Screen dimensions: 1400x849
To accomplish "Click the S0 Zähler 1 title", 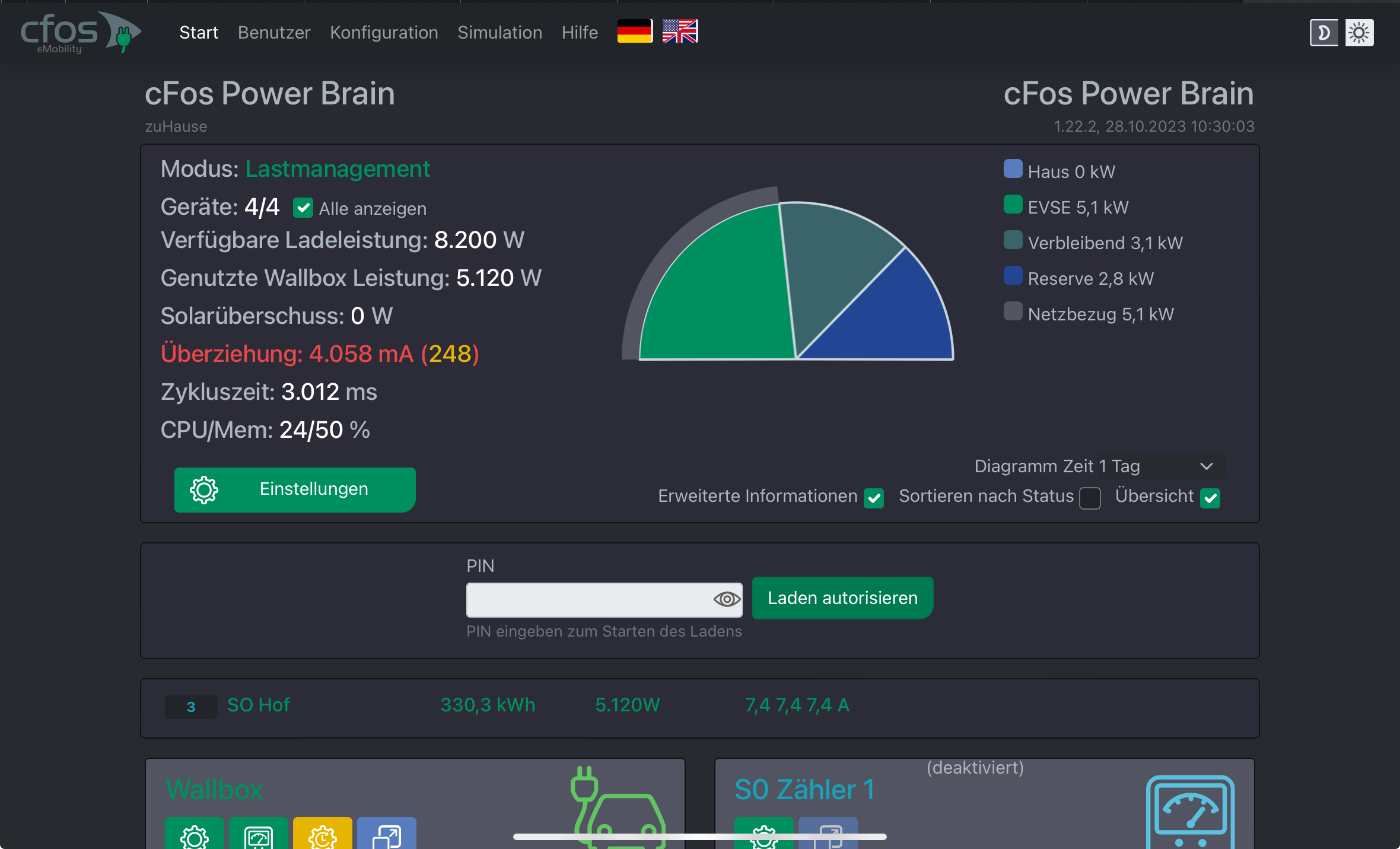I will pyautogui.click(x=804, y=790).
